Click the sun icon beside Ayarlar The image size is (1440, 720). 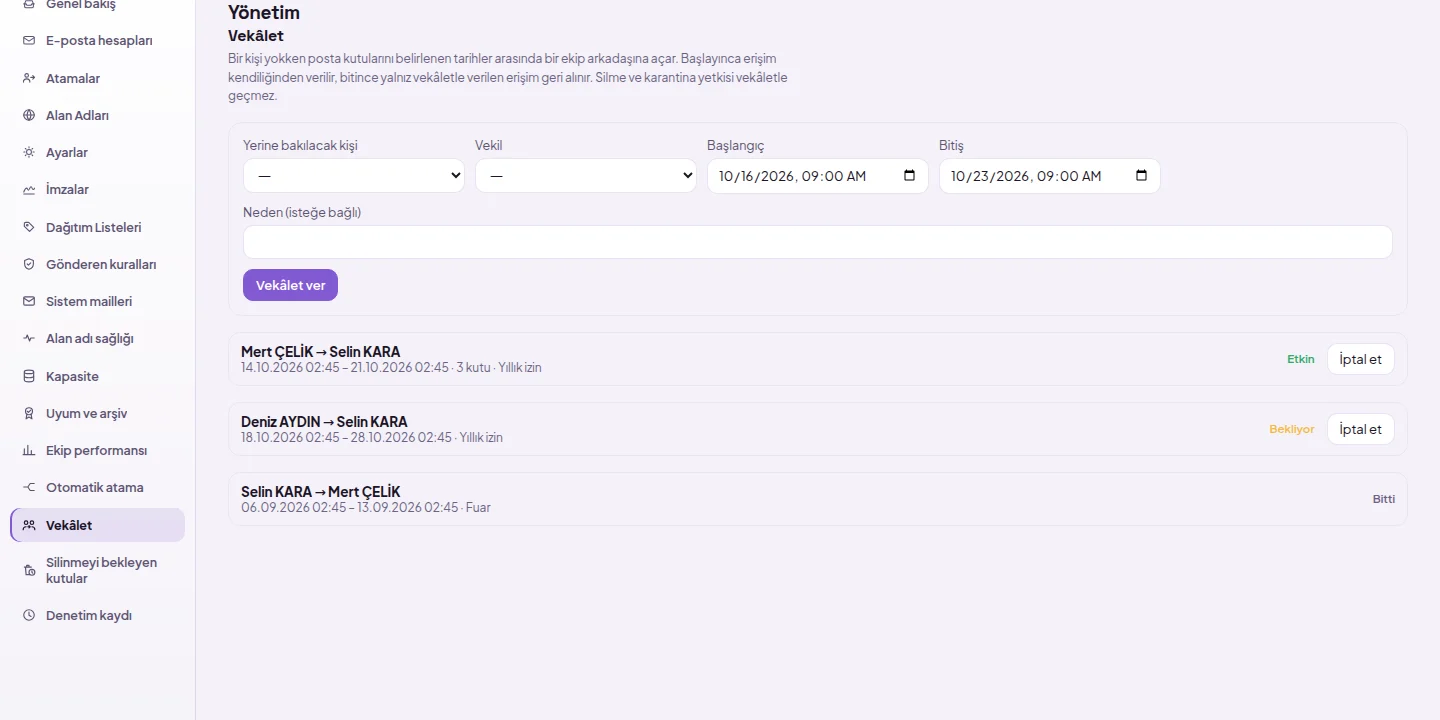tap(29, 153)
